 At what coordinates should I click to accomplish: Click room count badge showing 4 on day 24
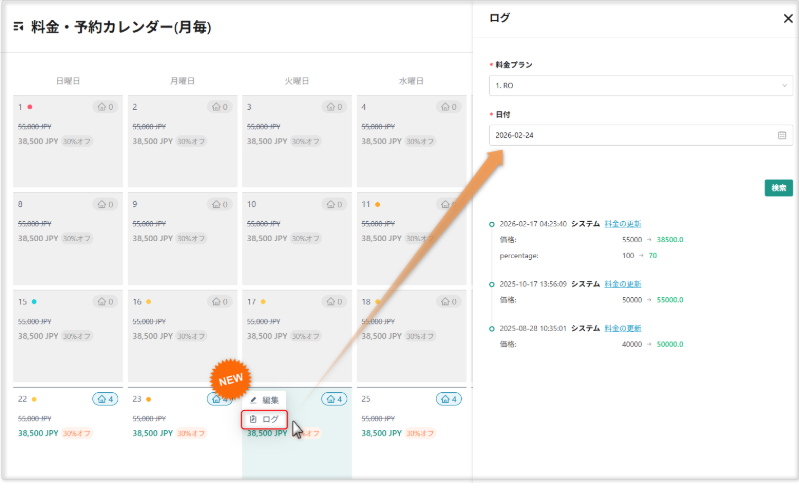coord(334,399)
